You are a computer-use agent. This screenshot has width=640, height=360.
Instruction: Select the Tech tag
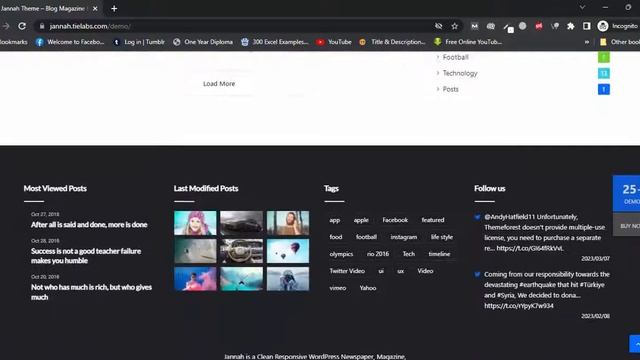[x=409, y=254]
